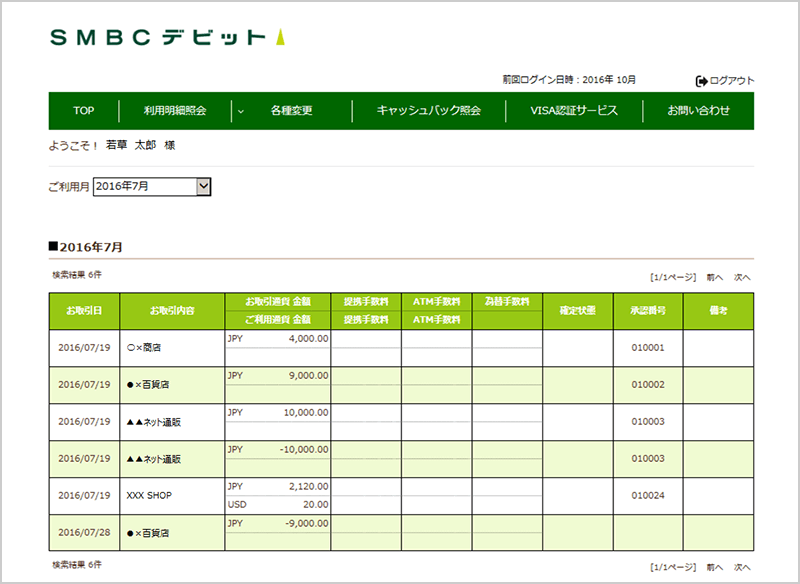Image resolution: width=800 pixels, height=584 pixels.
Task: Expand the chevron beside 各種変更
Action: coord(241,111)
